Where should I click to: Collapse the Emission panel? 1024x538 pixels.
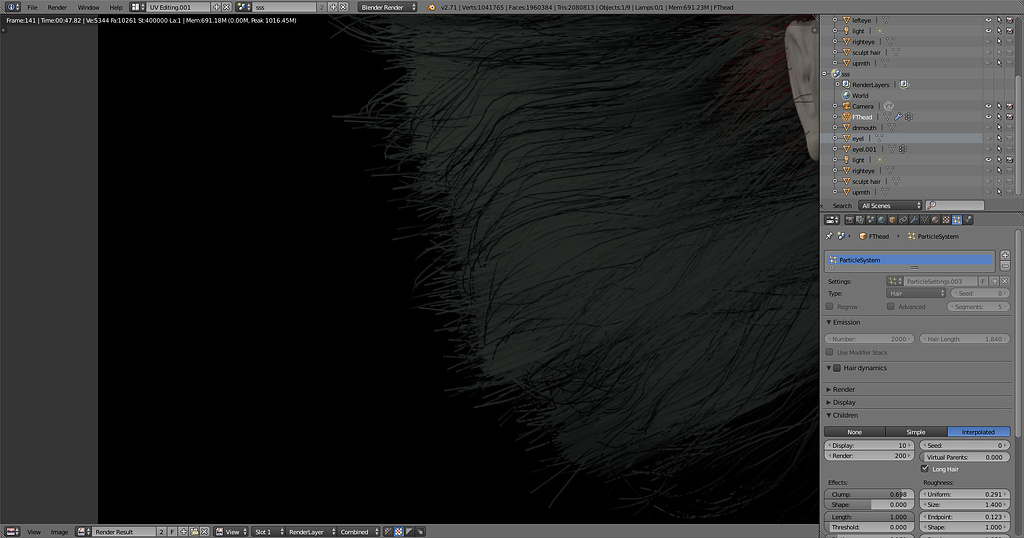click(x=846, y=322)
